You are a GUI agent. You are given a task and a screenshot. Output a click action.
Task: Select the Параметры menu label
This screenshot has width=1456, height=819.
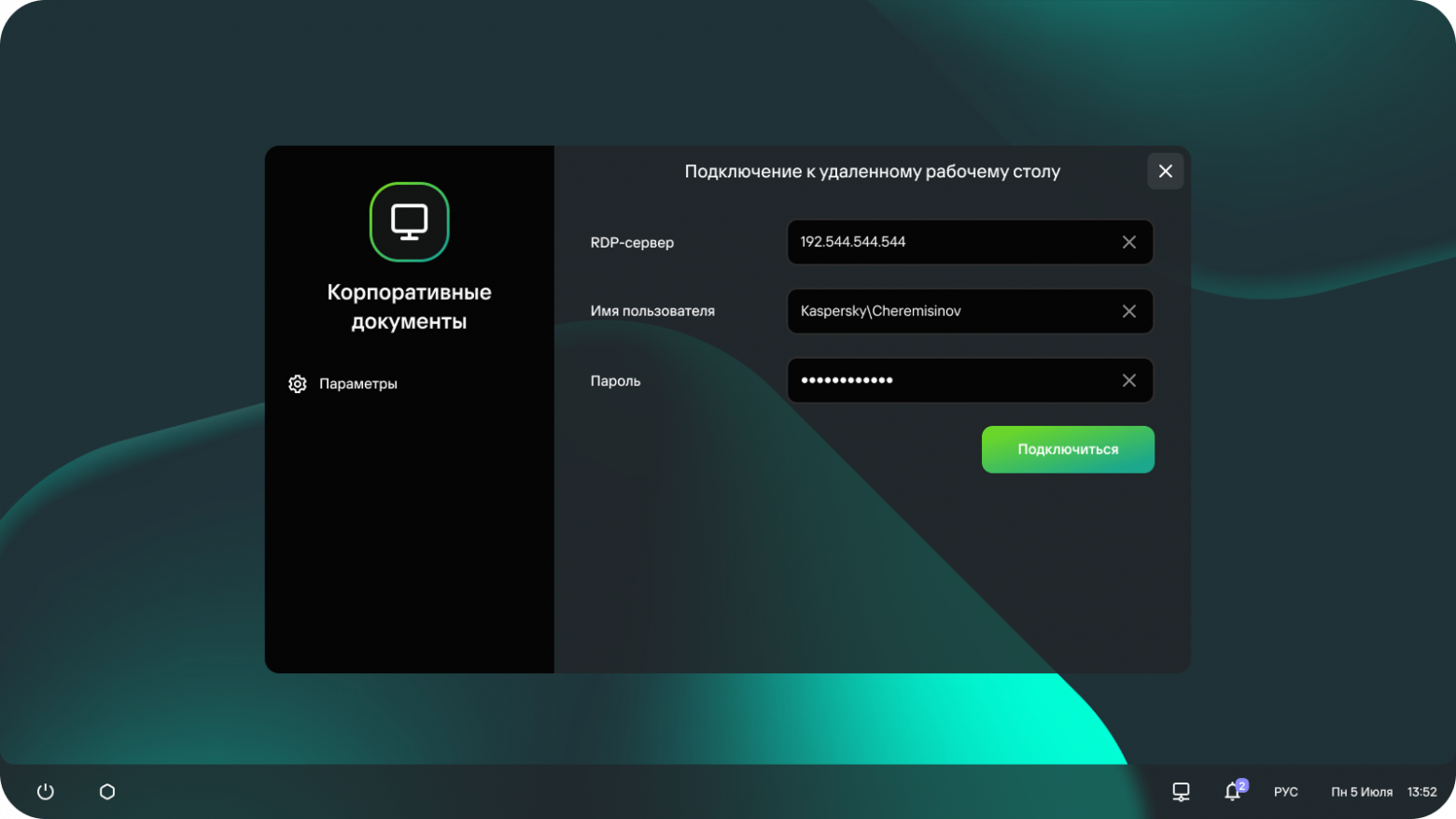coord(358,384)
